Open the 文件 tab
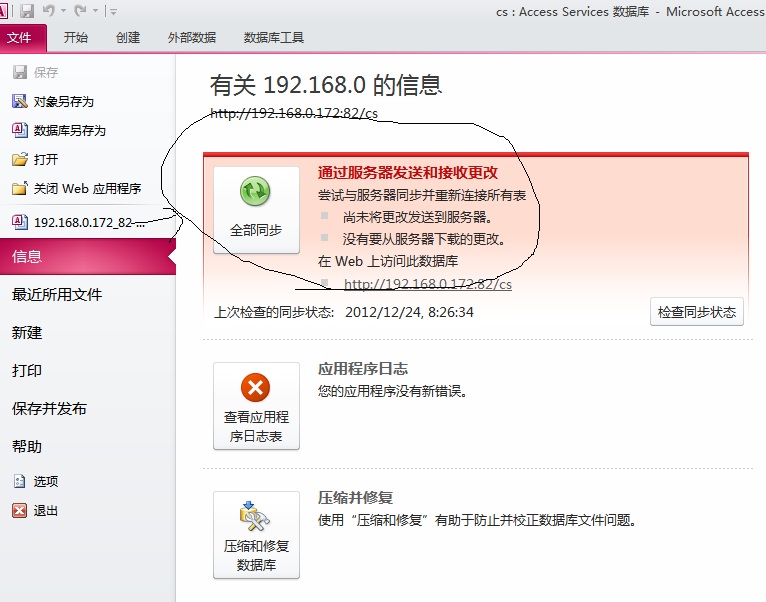Image resolution: width=766 pixels, height=602 pixels. [x=23, y=38]
